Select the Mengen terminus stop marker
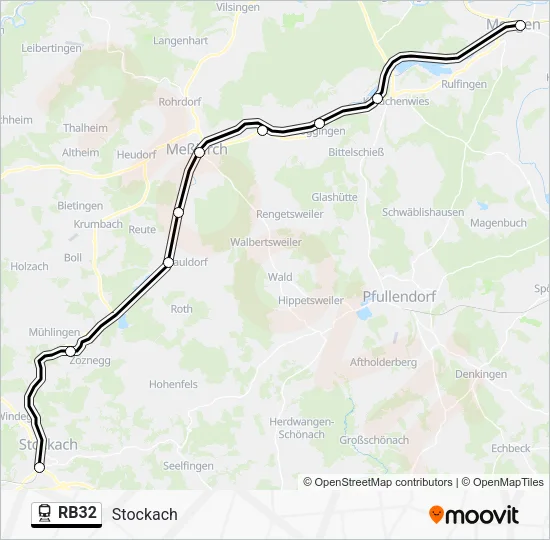Viewport: 550px width, 540px height. 520,25
